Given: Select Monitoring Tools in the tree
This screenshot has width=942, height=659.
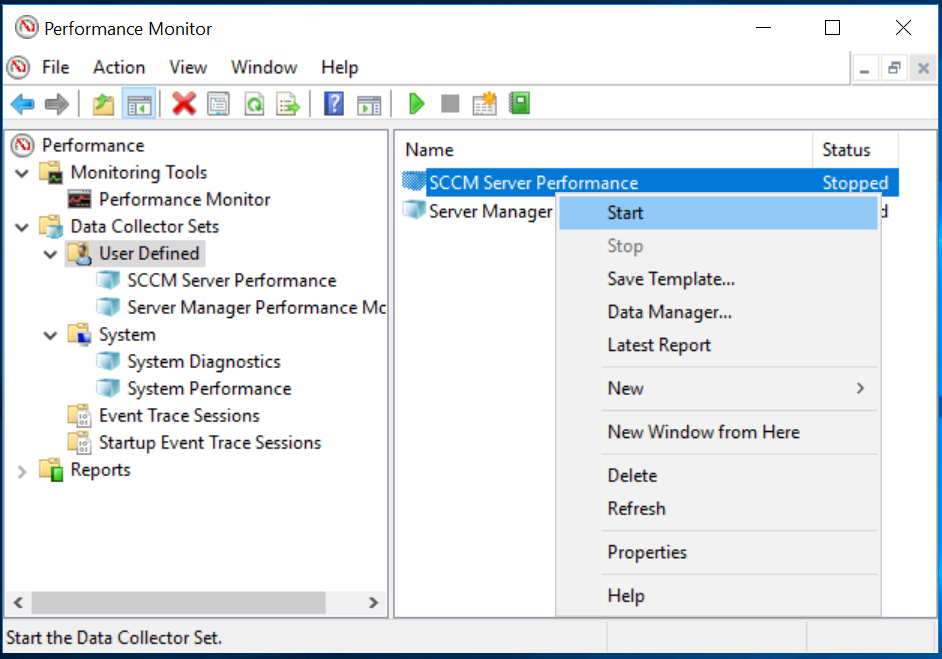Looking at the screenshot, I should coord(139,172).
